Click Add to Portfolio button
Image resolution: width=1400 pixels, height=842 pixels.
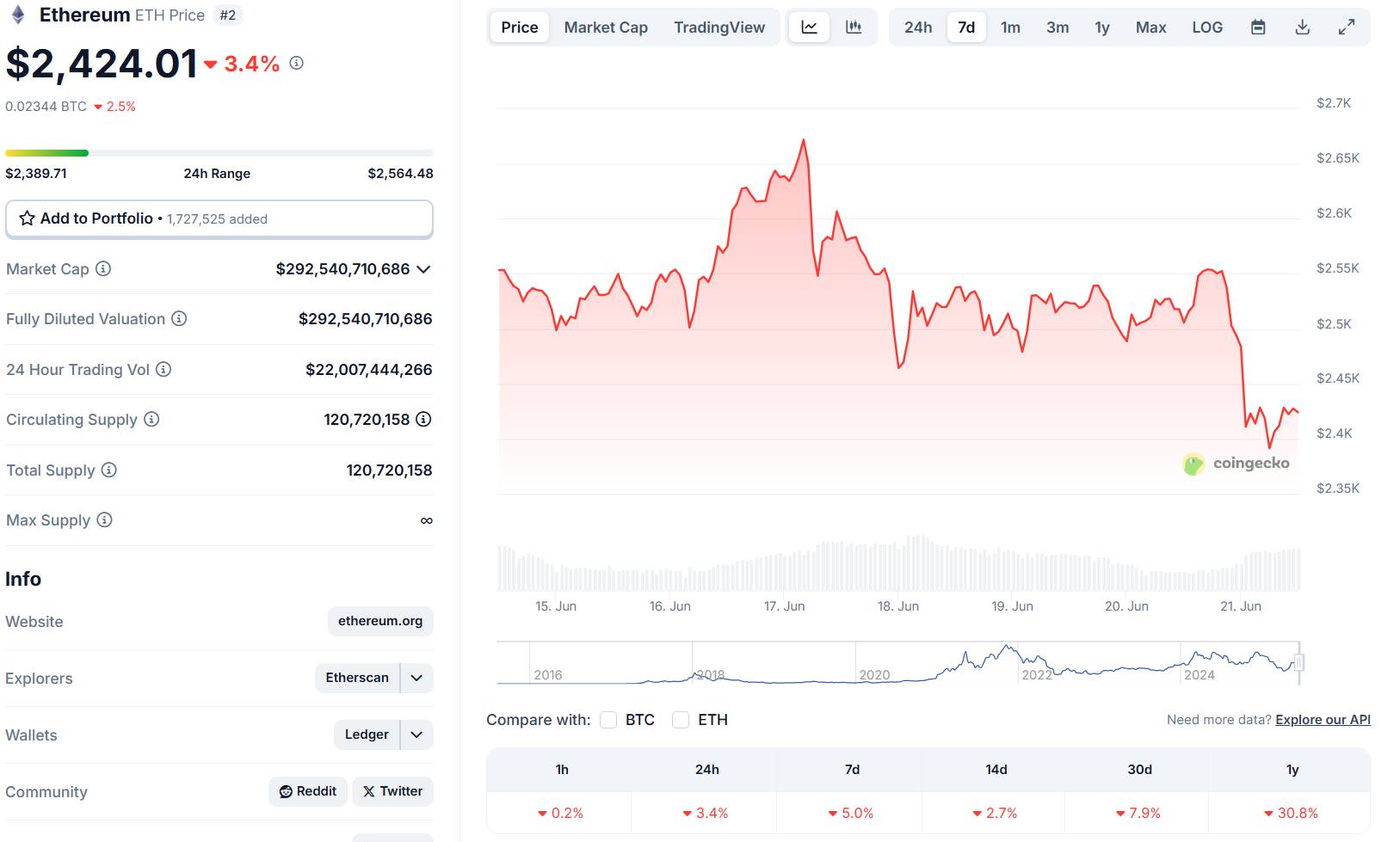tap(219, 219)
